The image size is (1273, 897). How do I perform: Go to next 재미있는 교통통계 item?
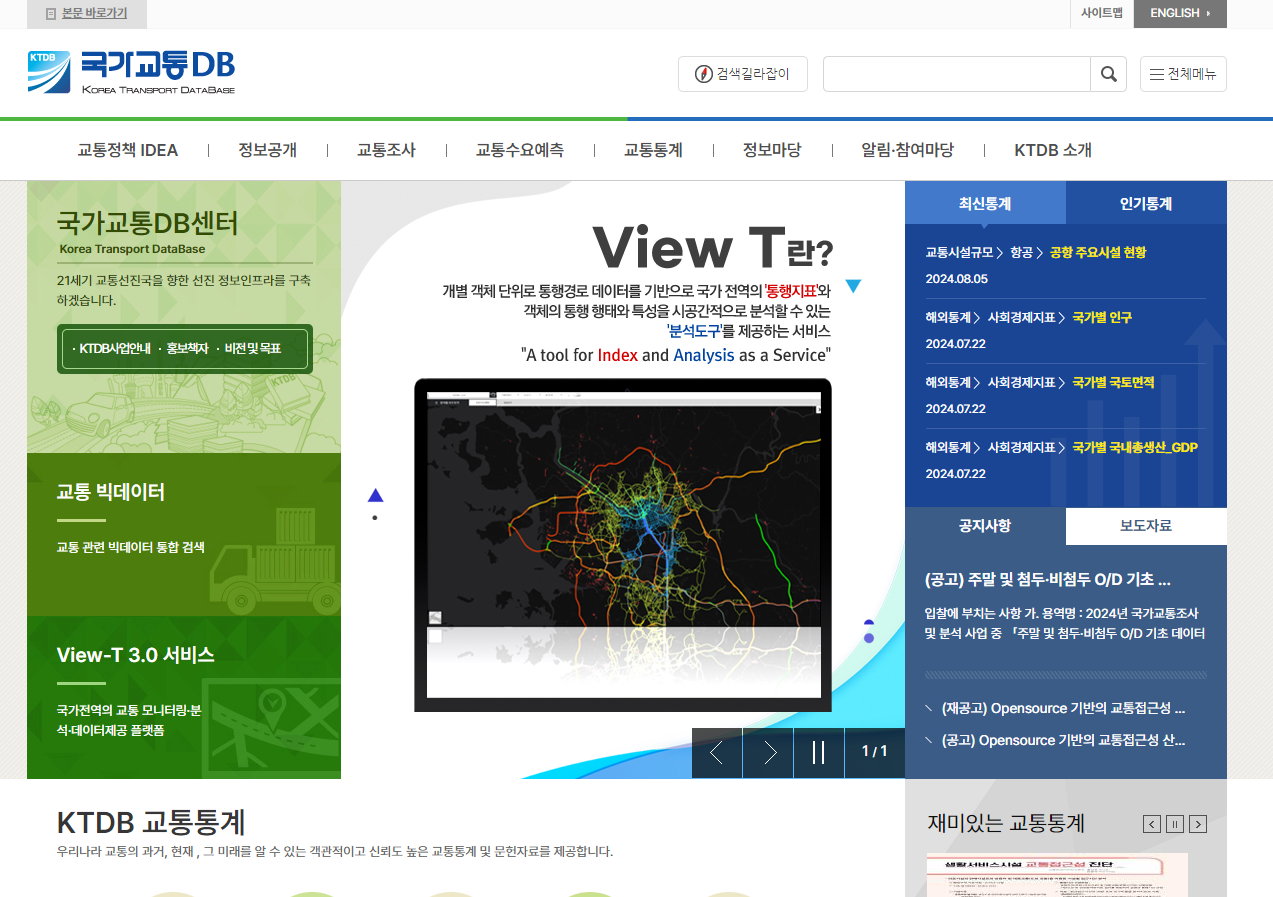(1198, 824)
